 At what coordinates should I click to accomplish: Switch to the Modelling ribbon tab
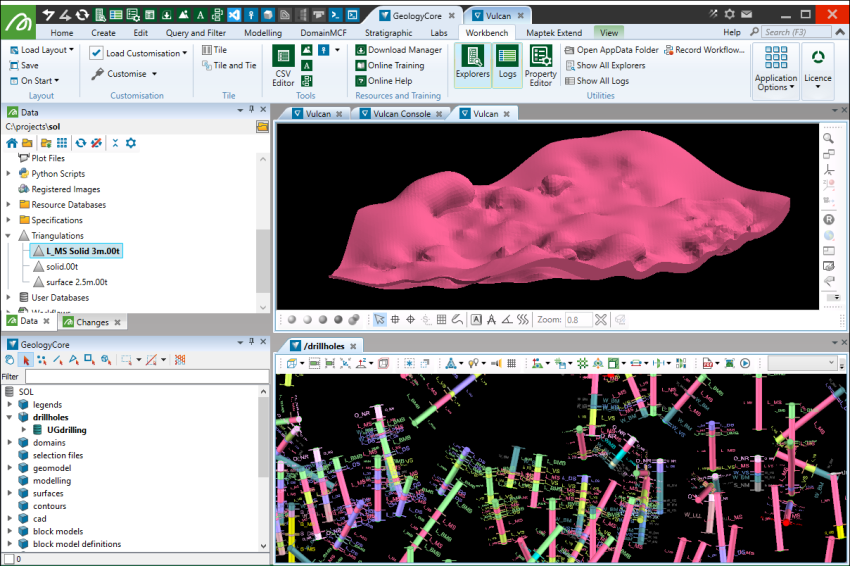click(x=262, y=33)
